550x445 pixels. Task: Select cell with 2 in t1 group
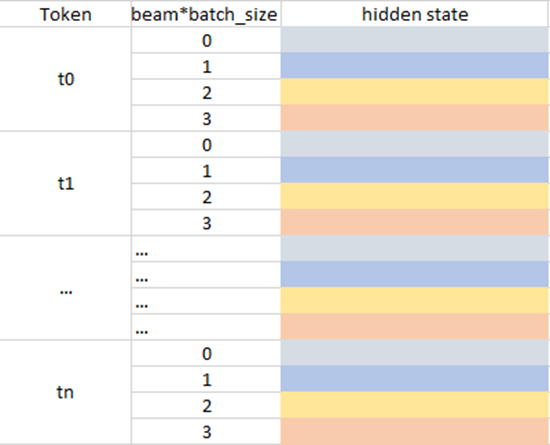206,196
